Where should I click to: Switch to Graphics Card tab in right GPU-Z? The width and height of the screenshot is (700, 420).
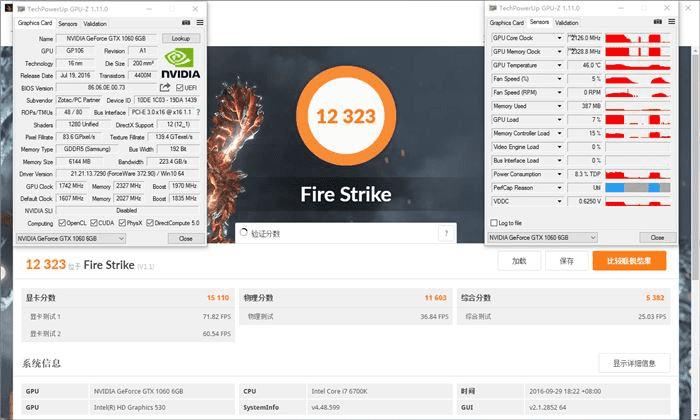(507, 22)
